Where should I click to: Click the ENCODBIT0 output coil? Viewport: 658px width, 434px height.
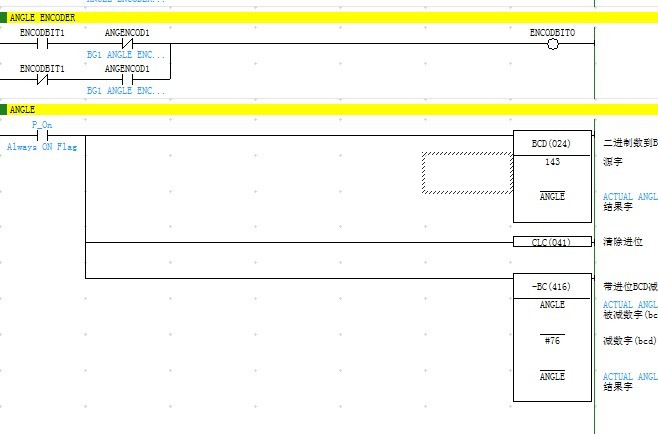pos(552,44)
